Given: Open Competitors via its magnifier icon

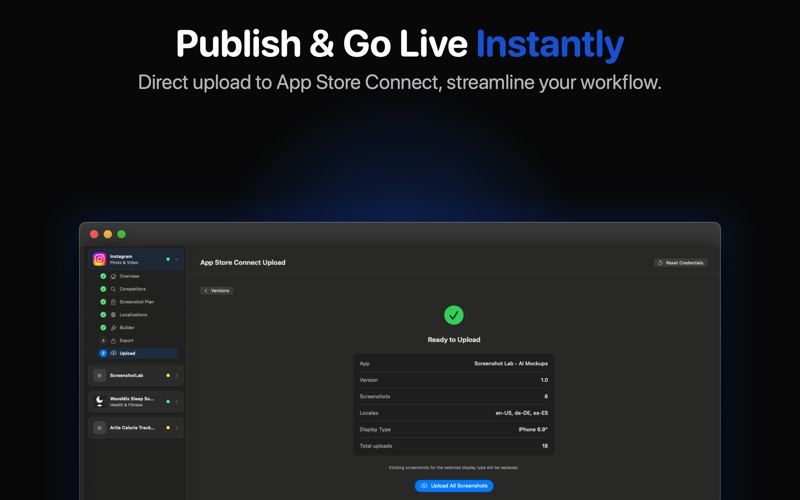Looking at the screenshot, I should click(113, 289).
